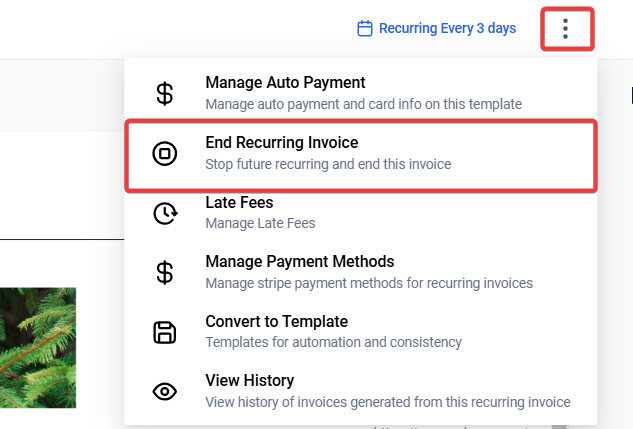The height and width of the screenshot is (429, 633).
Task: Open the Late Fees menu title
Action: tap(239, 203)
